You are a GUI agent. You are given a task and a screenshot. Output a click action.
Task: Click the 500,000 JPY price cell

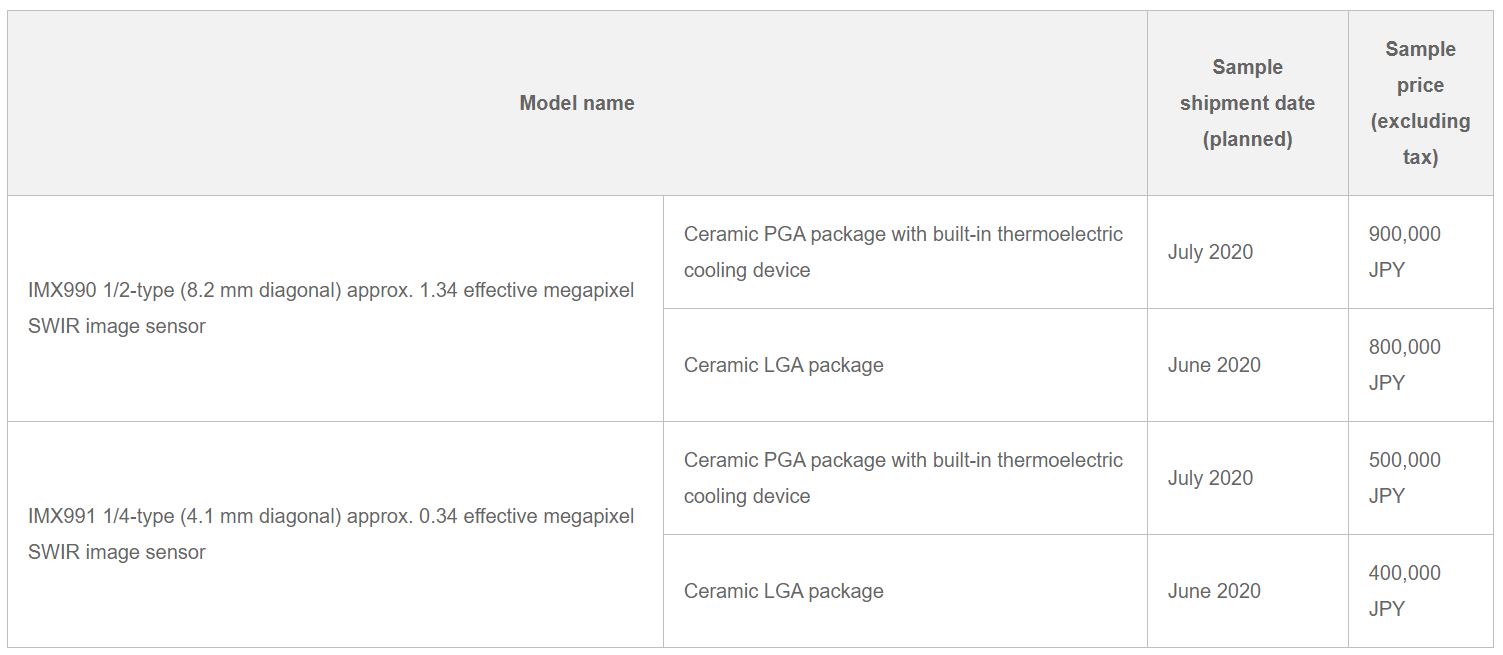coord(1404,478)
